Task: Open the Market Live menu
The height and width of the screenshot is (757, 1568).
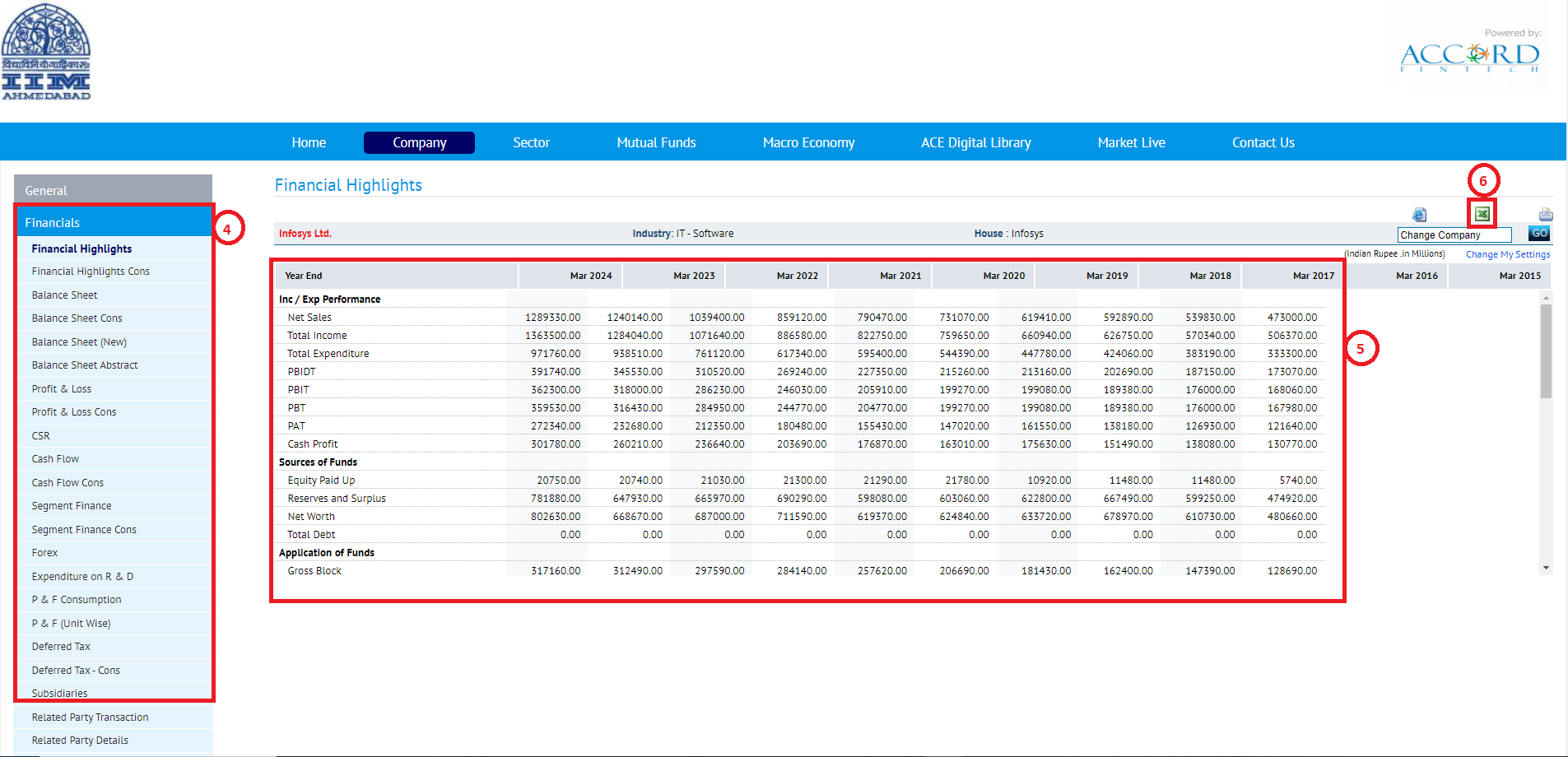Action: [x=1132, y=142]
